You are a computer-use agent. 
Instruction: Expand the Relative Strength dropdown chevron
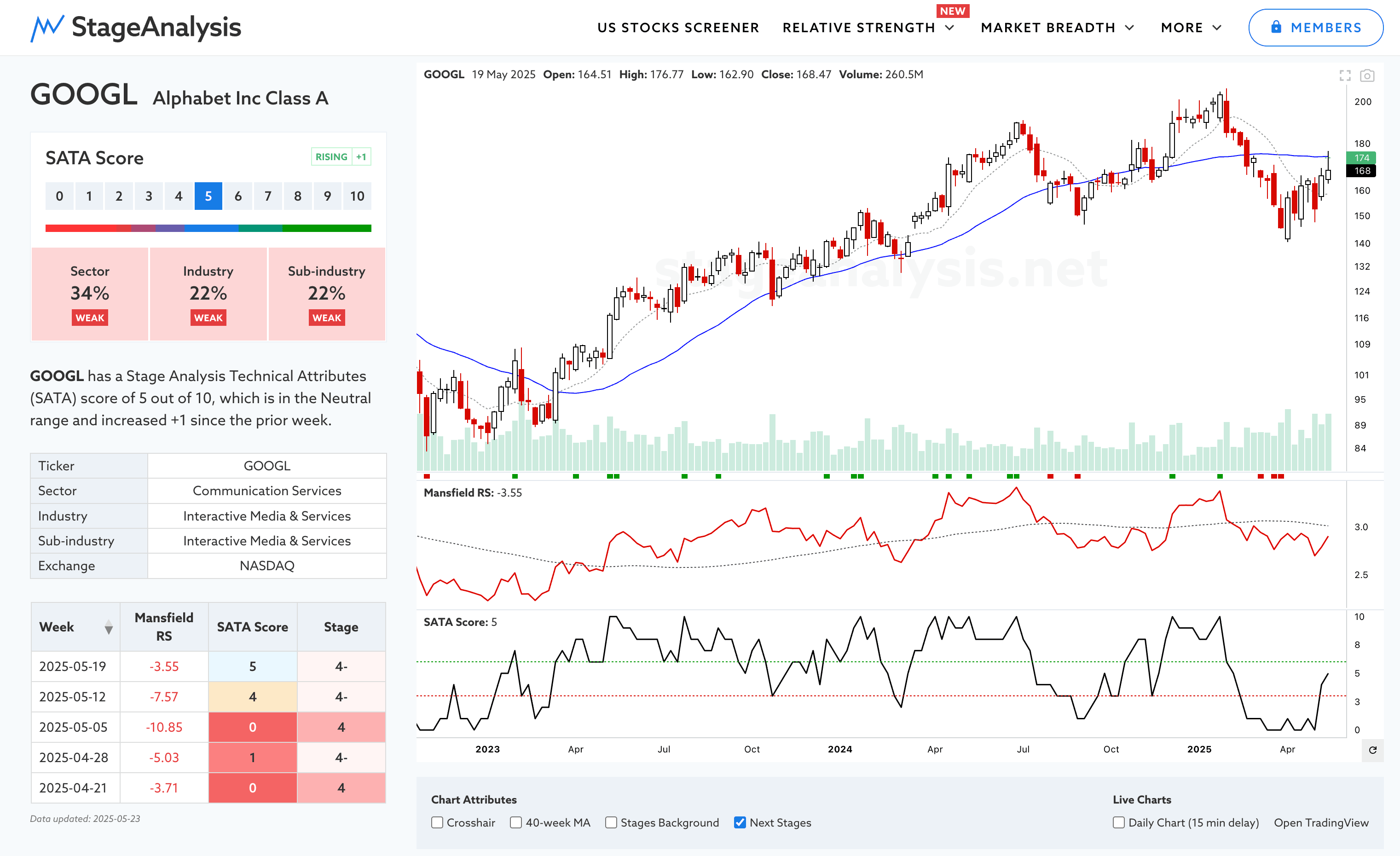point(949,28)
